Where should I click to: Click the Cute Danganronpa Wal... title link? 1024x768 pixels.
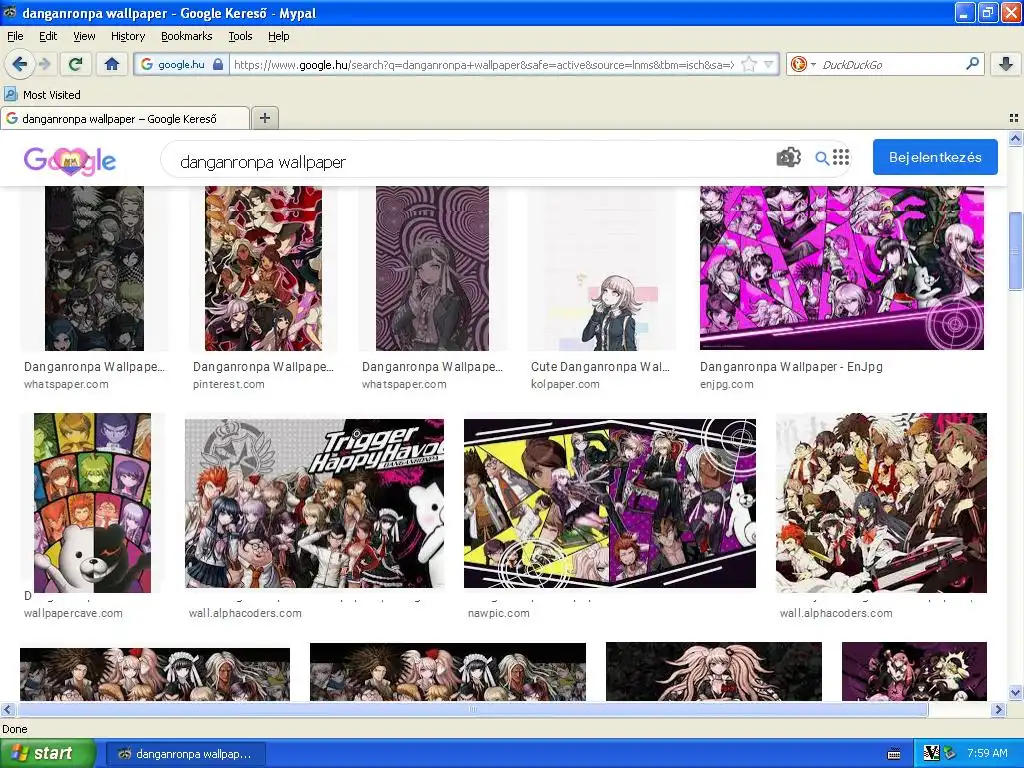[600, 366]
